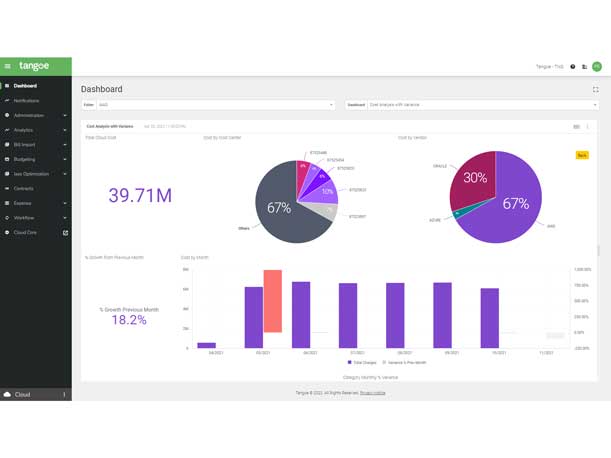Open Contracts from the sidebar
This screenshot has height=458, width=611.
tap(24, 188)
